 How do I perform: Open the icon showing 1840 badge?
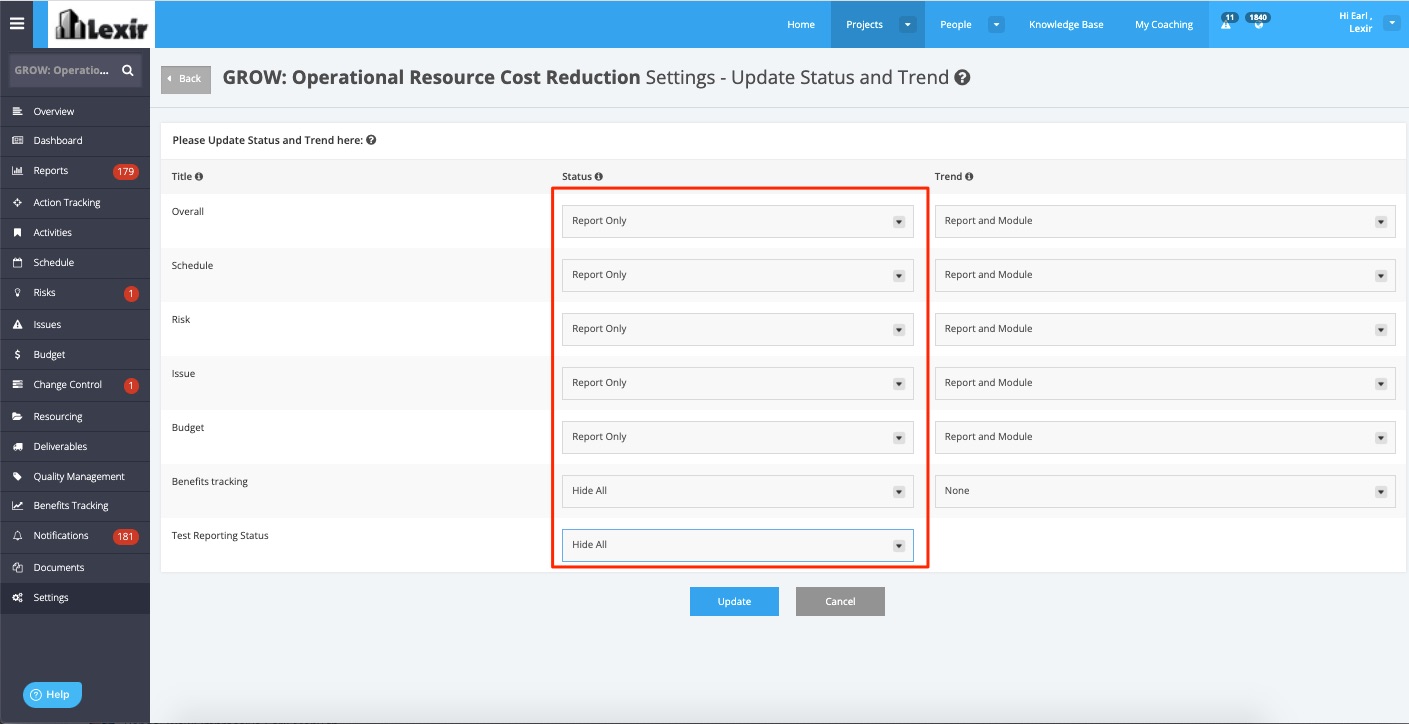tap(1258, 23)
